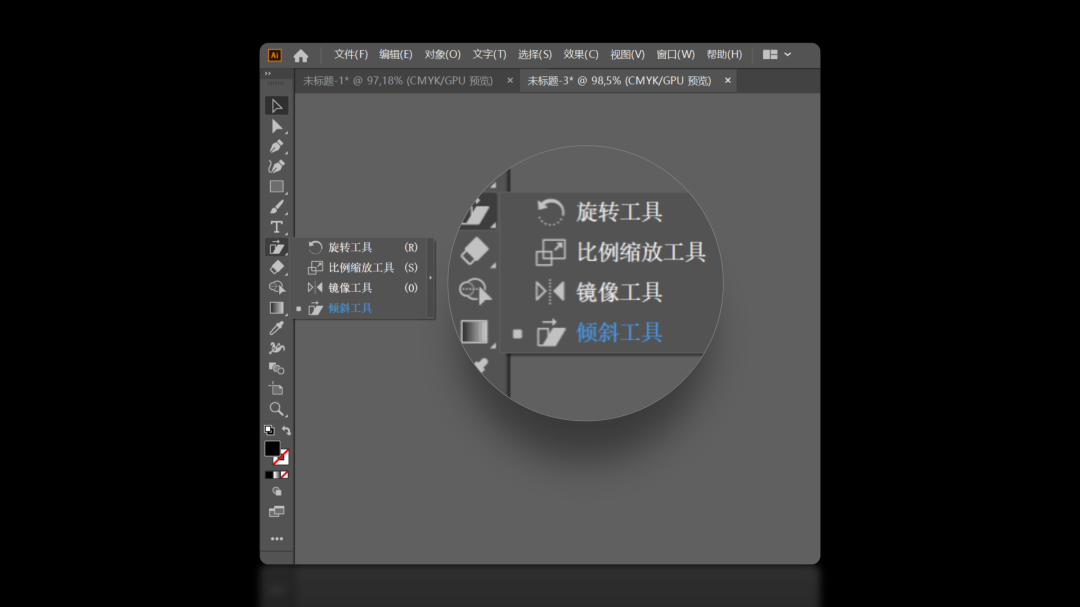1080x607 pixels.
Task: Apply None mode button below swatches
Action: [284, 475]
